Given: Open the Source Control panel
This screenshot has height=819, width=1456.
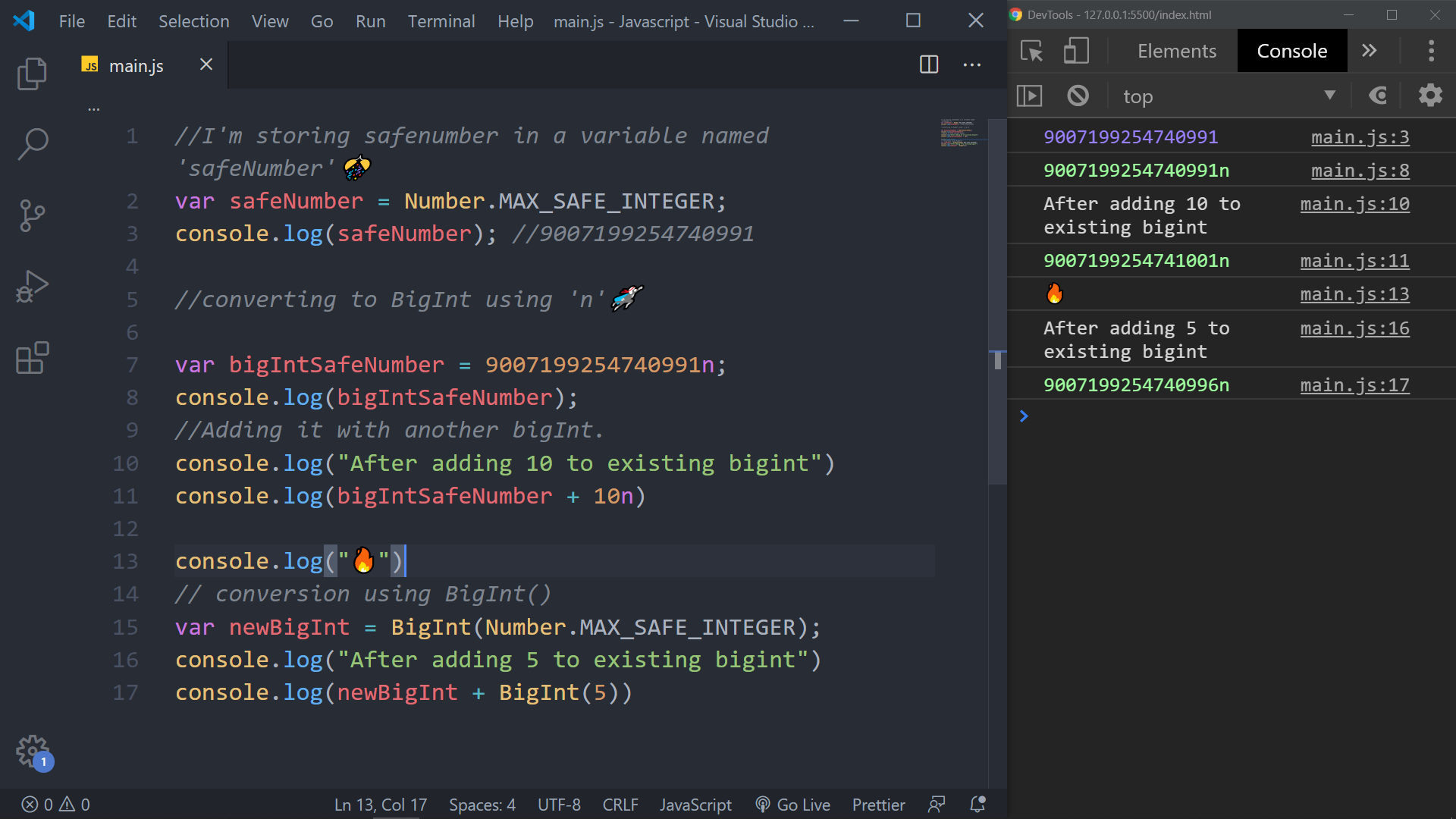Looking at the screenshot, I should click(x=32, y=215).
